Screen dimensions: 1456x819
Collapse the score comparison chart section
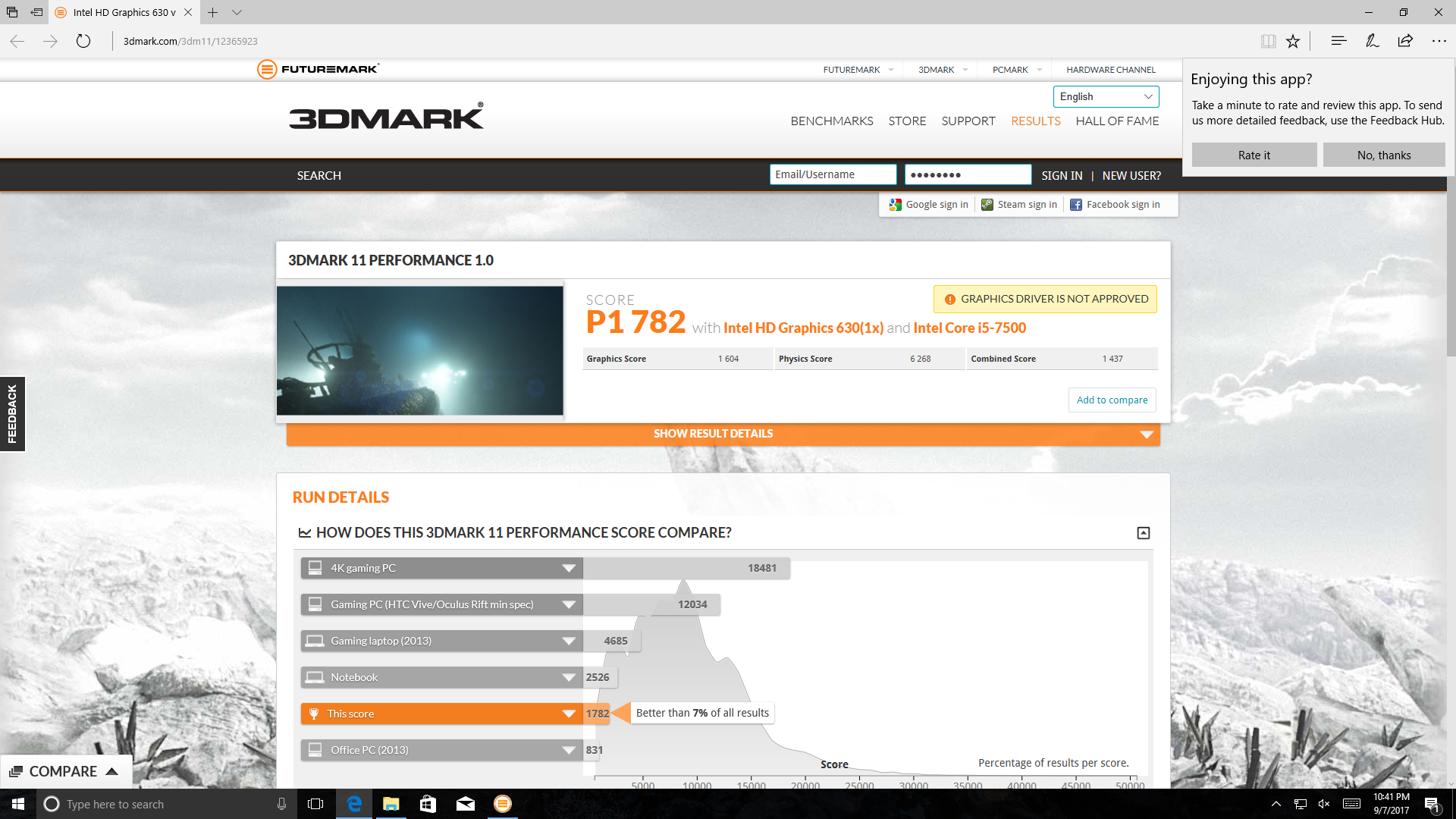(1143, 533)
